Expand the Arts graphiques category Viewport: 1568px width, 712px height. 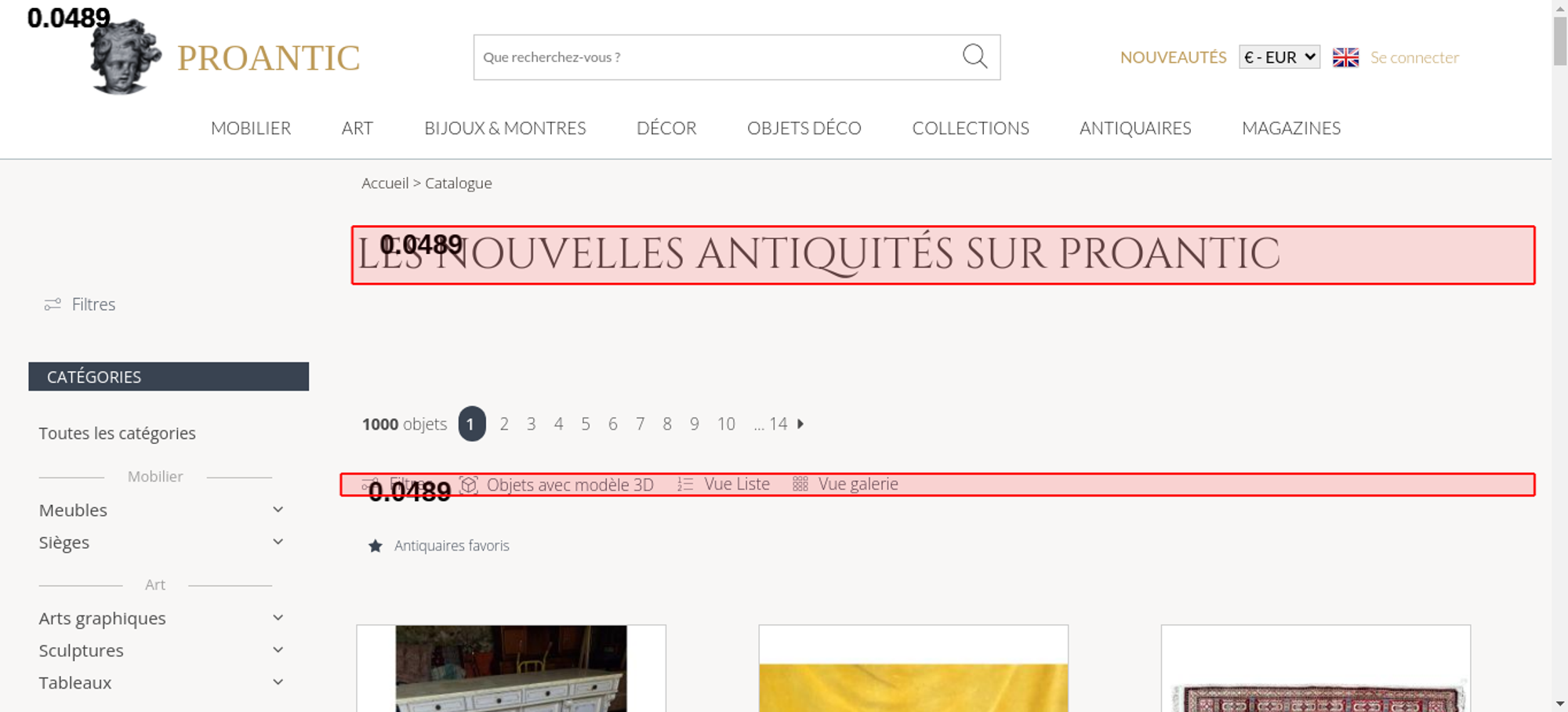(x=278, y=618)
